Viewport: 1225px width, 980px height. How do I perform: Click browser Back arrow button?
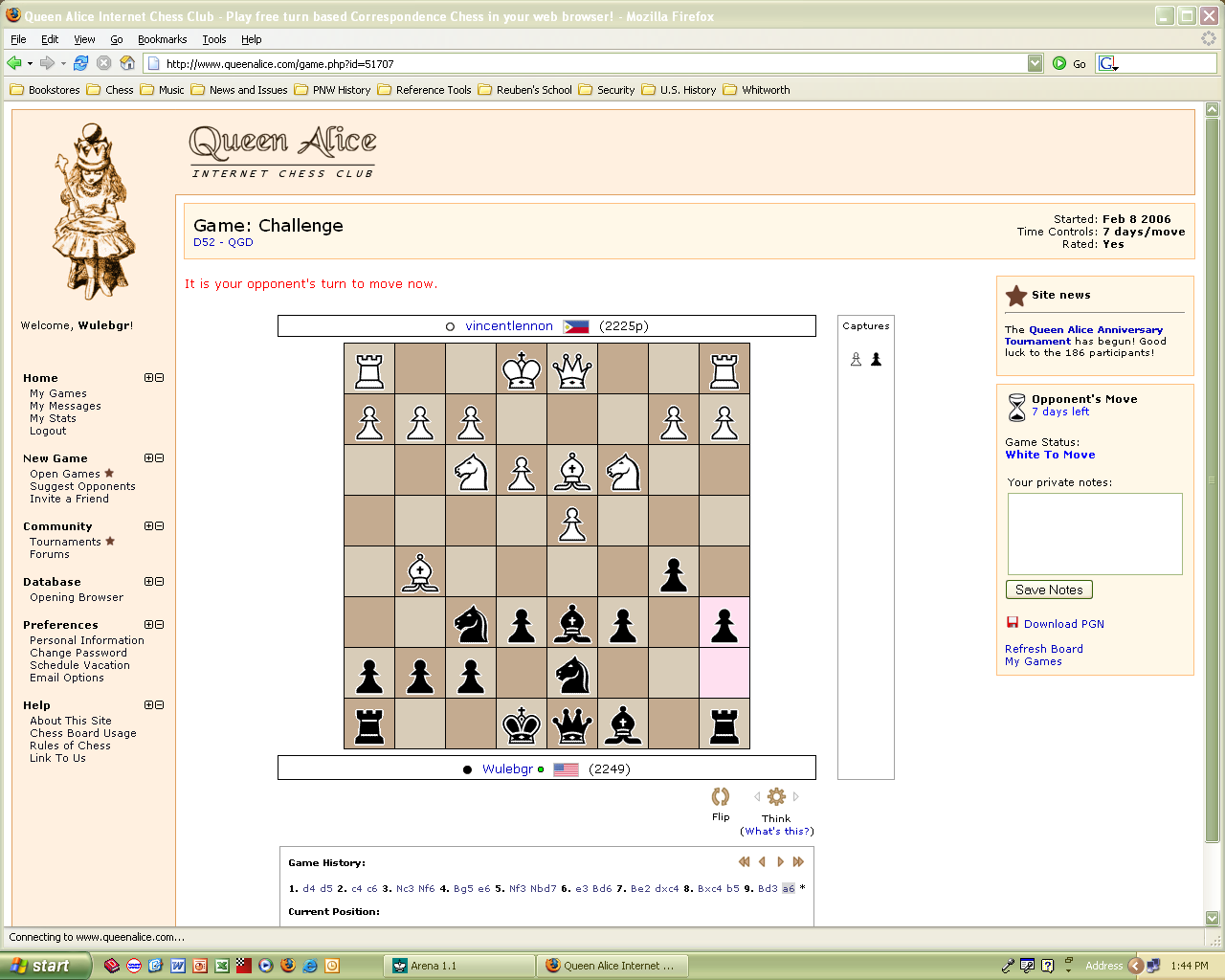click(x=14, y=63)
